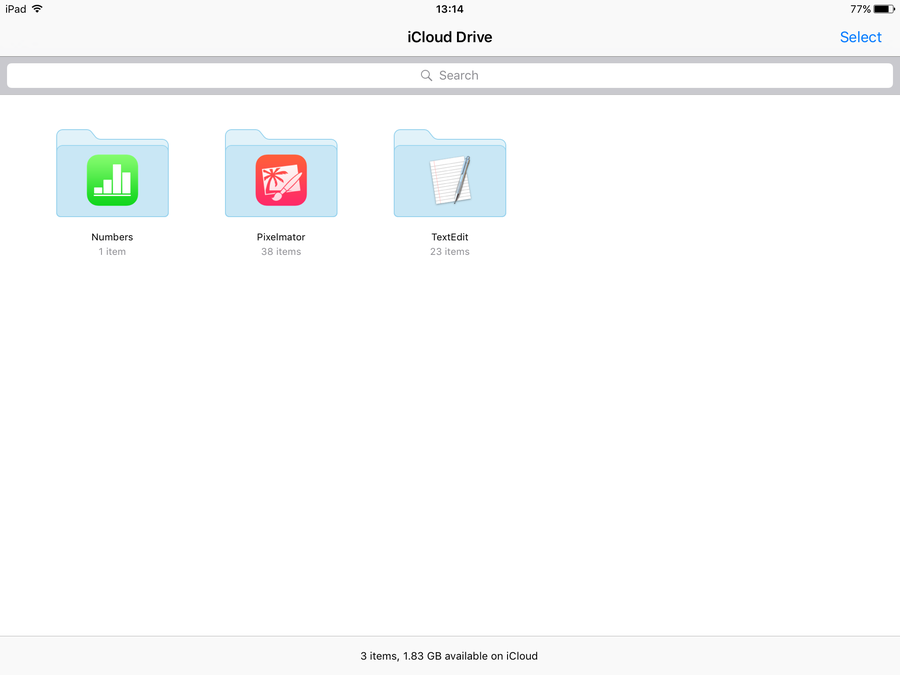This screenshot has height=675, width=900.
Task: Open the TextEdit folder icon
Action: [x=450, y=173]
